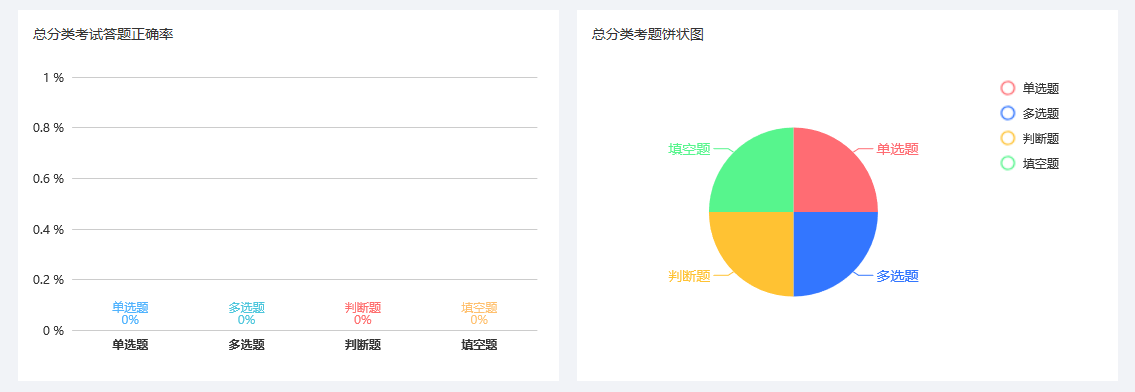
Task: Click the 多选题 x-axis category label
Action: click(x=246, y=345)
